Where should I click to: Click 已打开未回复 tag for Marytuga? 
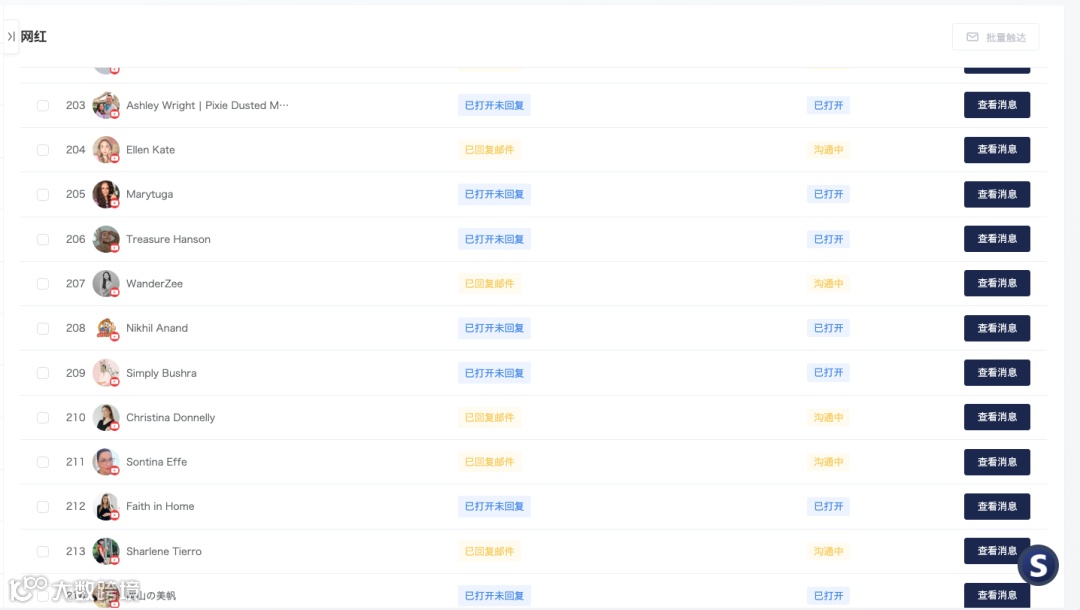click(494, 194)
